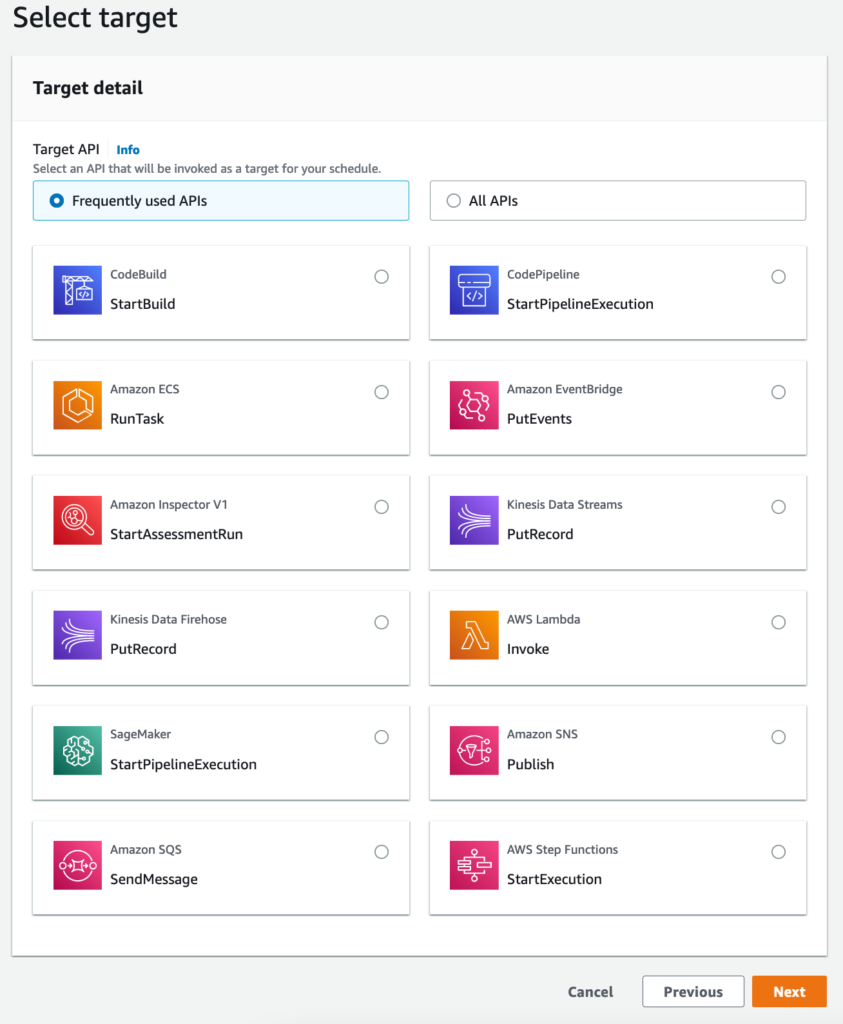Click the CodeBuild StartBuild icon
This screenshot has width=843, height=1024.
click(x=77, y=290)
